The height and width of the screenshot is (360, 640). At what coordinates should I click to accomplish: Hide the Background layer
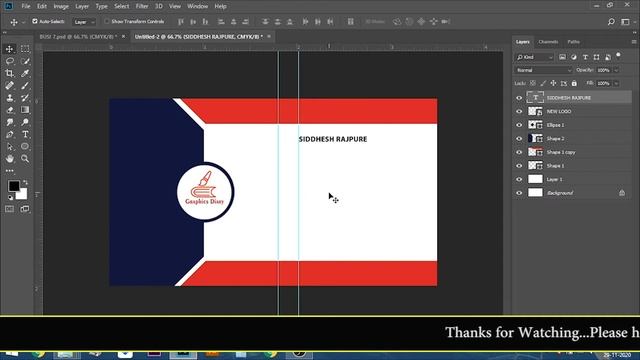519,193
